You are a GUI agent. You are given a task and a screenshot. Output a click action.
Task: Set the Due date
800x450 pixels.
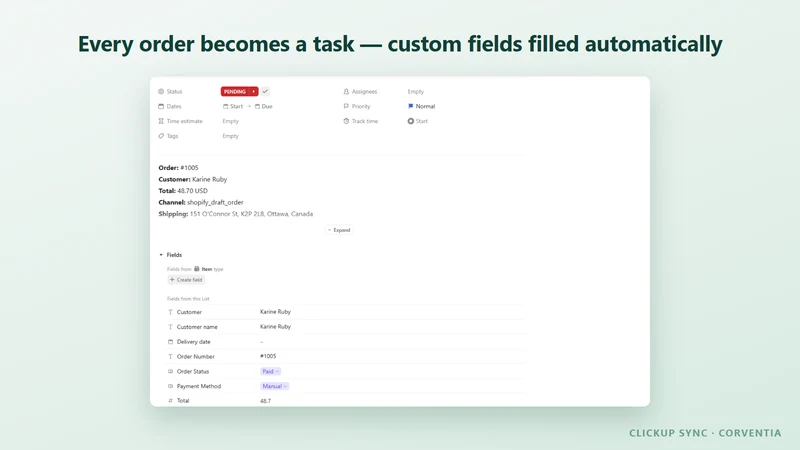[264, 106]
